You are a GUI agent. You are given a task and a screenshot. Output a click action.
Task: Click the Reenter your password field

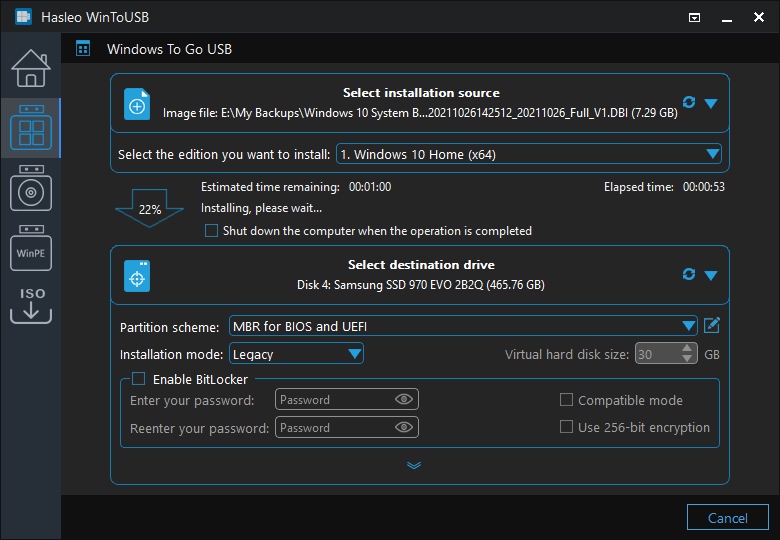coord(347,427)
